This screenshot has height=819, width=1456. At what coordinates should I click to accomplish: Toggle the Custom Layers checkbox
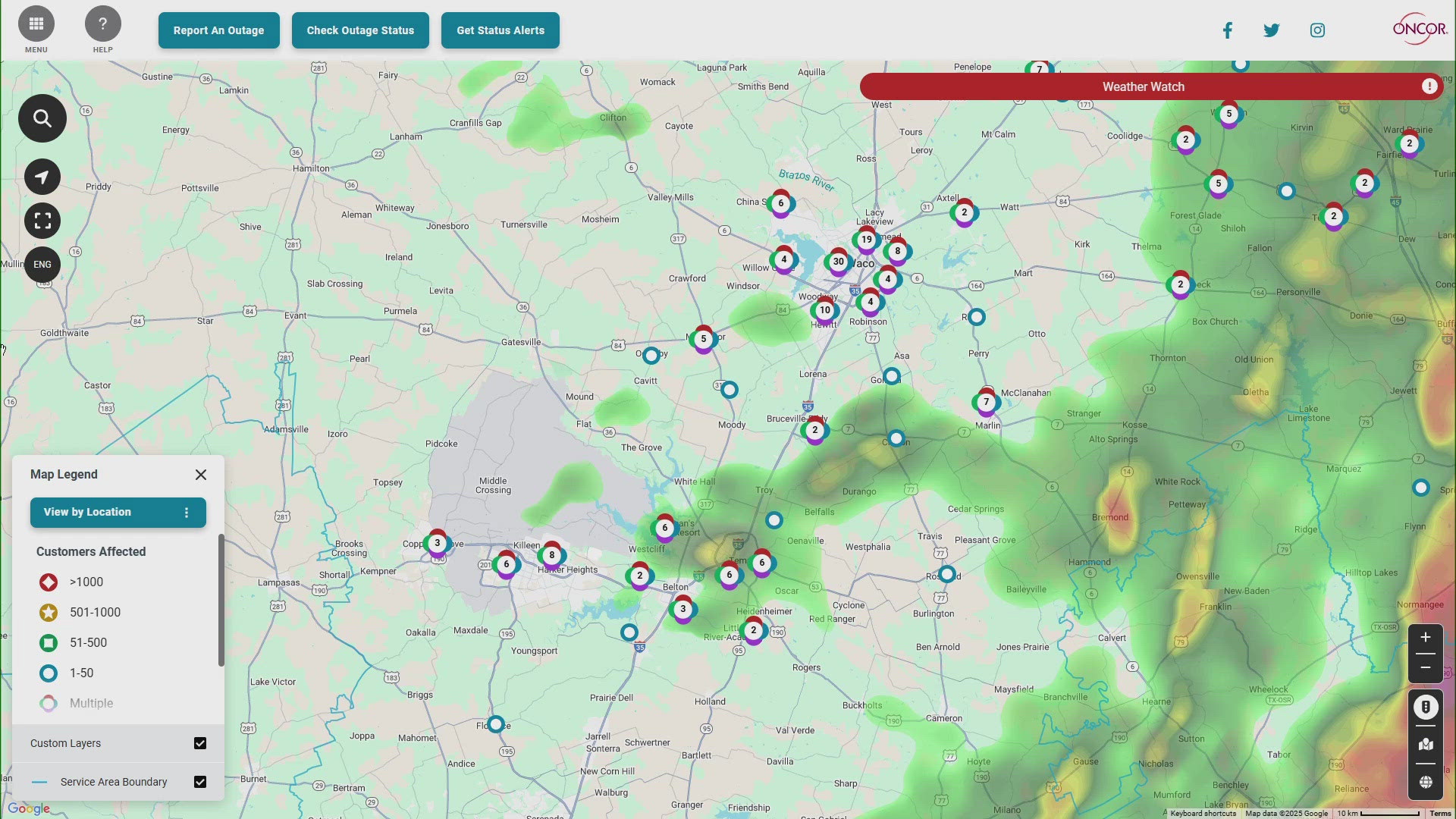coord(200,743)
